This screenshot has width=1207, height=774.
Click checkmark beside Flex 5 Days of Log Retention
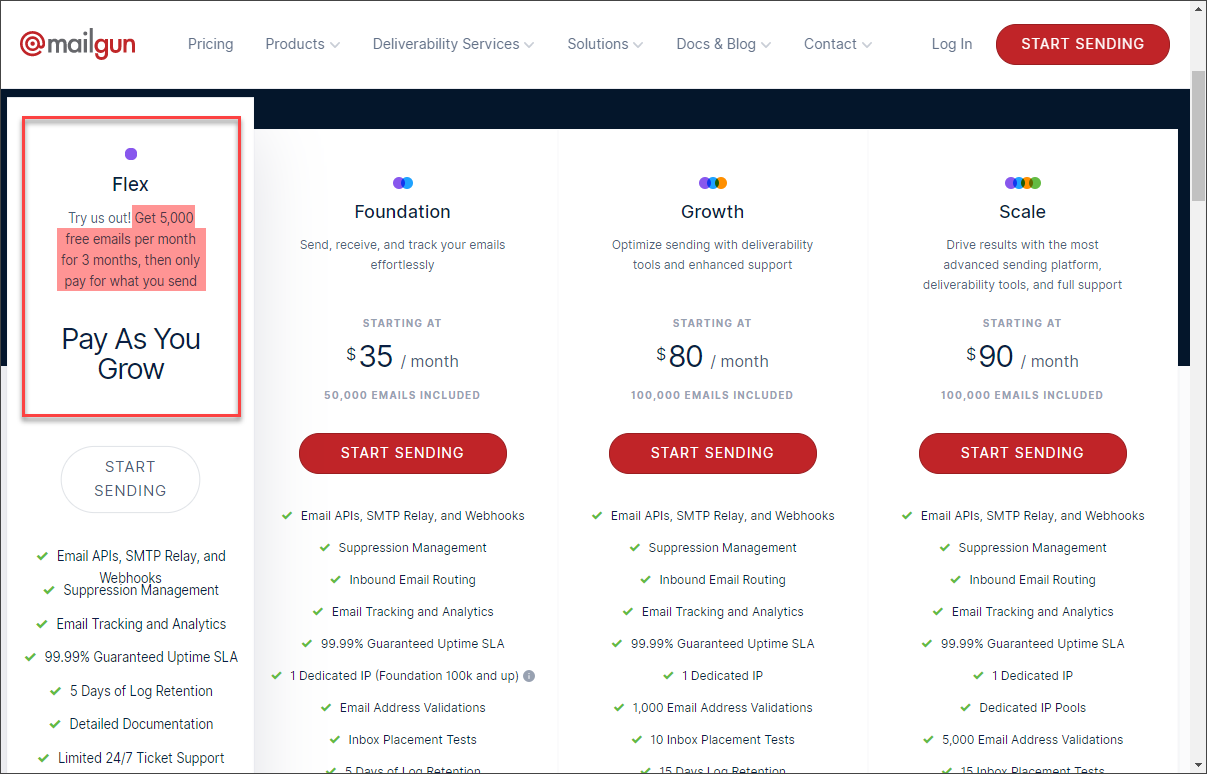(x=56, y=691)
